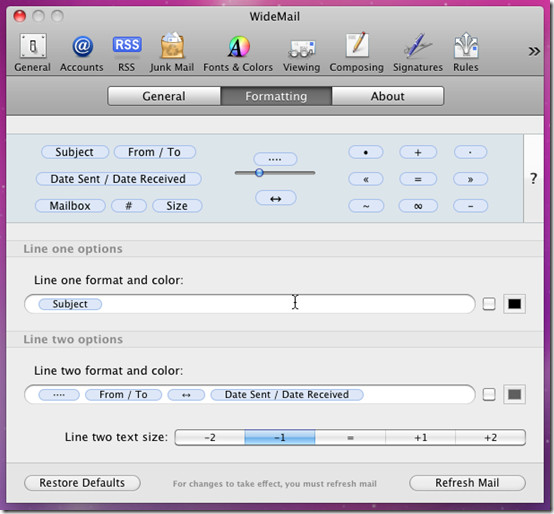The height and width of the screenshot is (514, 554).
Task: Click the plus symbol token
Action: (418, 152)
